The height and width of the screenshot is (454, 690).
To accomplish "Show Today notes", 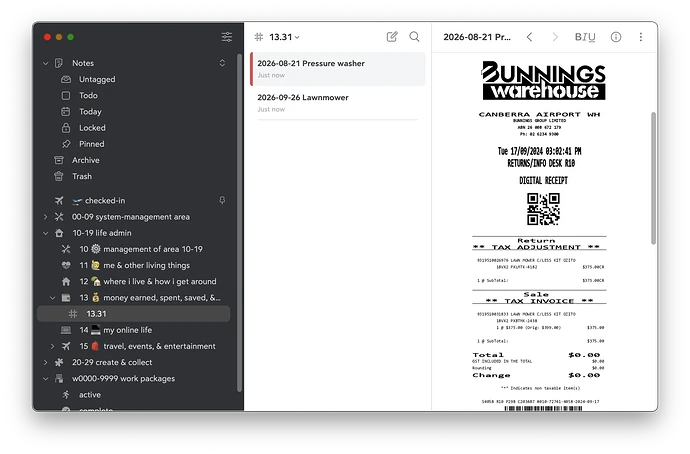I will coord(90,112).
